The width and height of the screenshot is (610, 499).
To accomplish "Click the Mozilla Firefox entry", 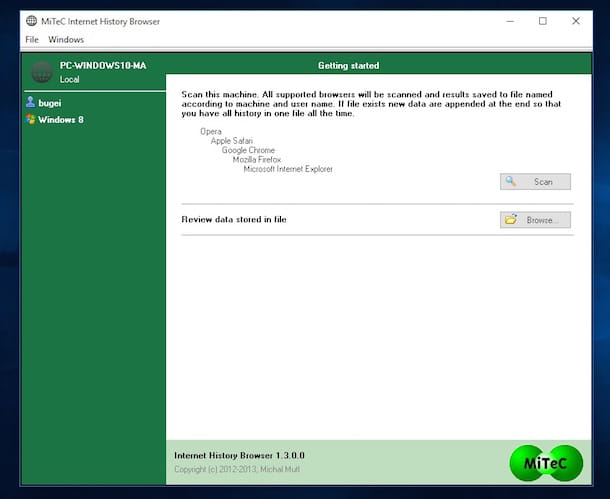I will [x=257, y=159].
